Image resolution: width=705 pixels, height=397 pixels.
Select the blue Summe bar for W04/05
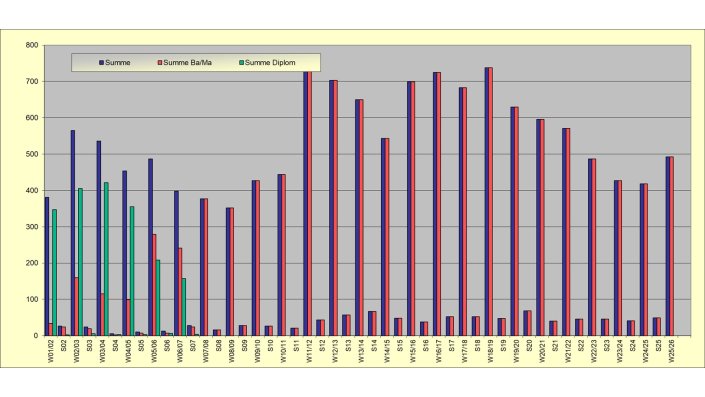point(125,253)
